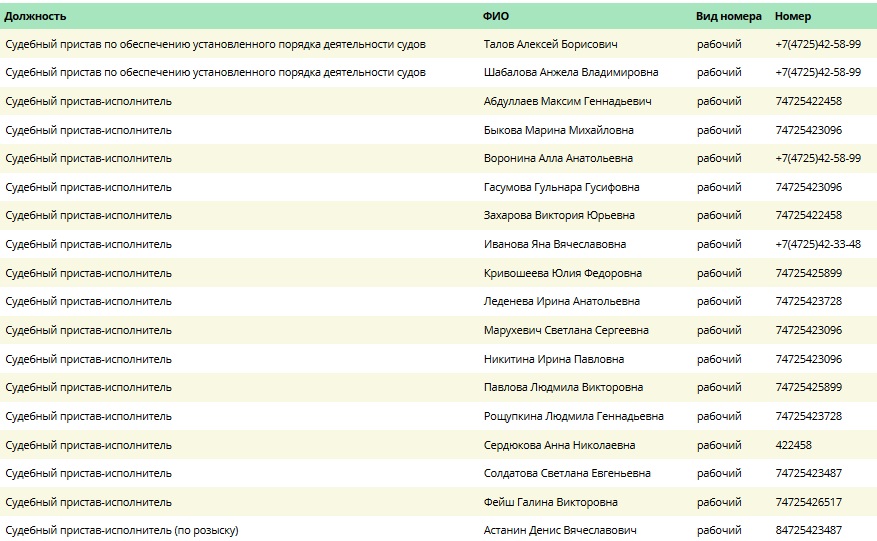The height and width of the screenshot is (541, 877).
Task: Click 'рабочий' in Гасумова's row
Action: (x=719, y=187)
